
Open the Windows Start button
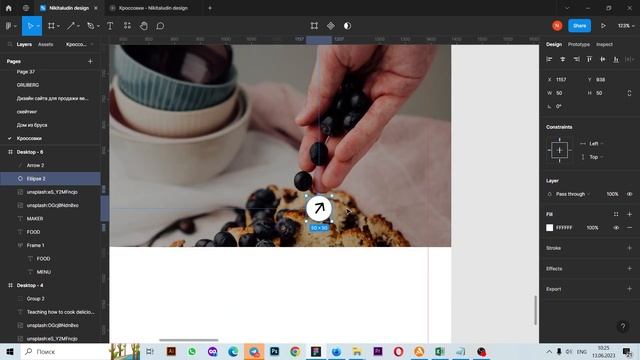(10, 352)
